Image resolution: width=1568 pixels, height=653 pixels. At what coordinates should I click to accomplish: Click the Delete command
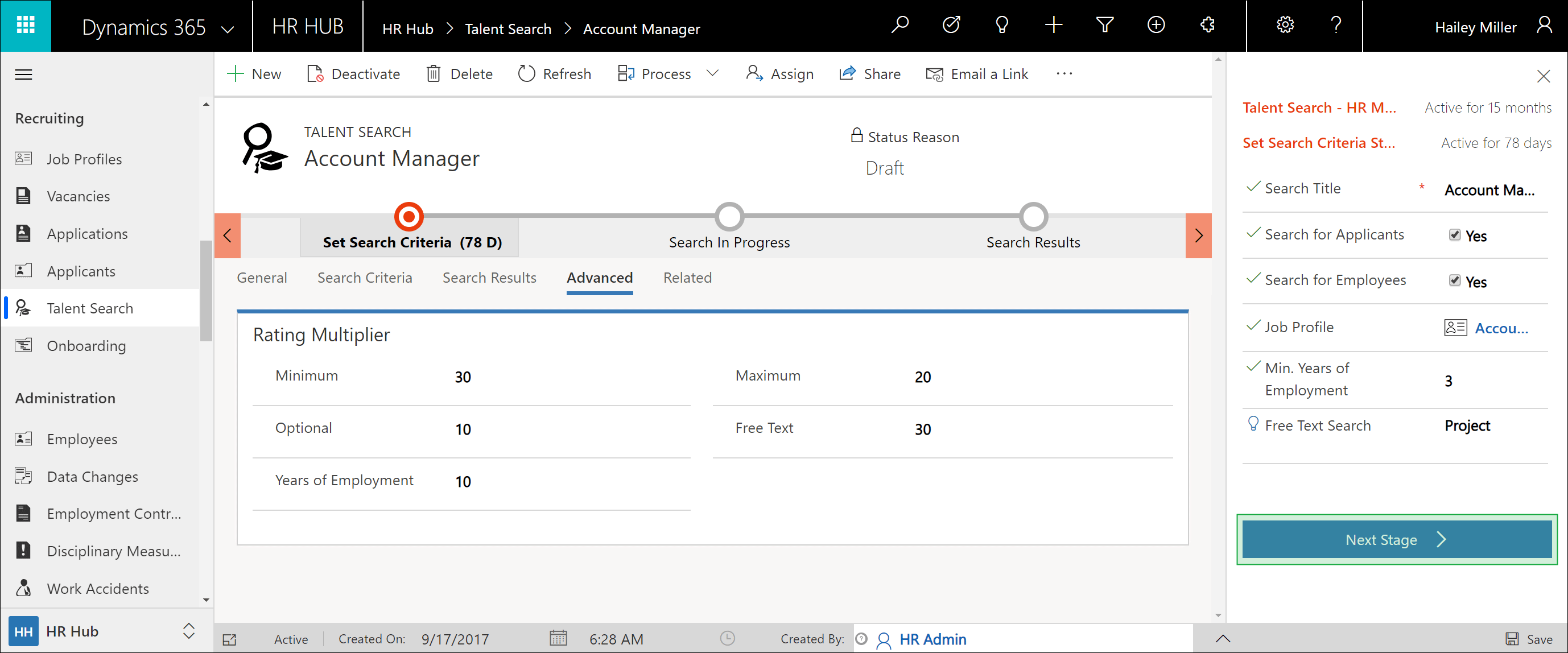pyautogui.click(x=460, y=75)
